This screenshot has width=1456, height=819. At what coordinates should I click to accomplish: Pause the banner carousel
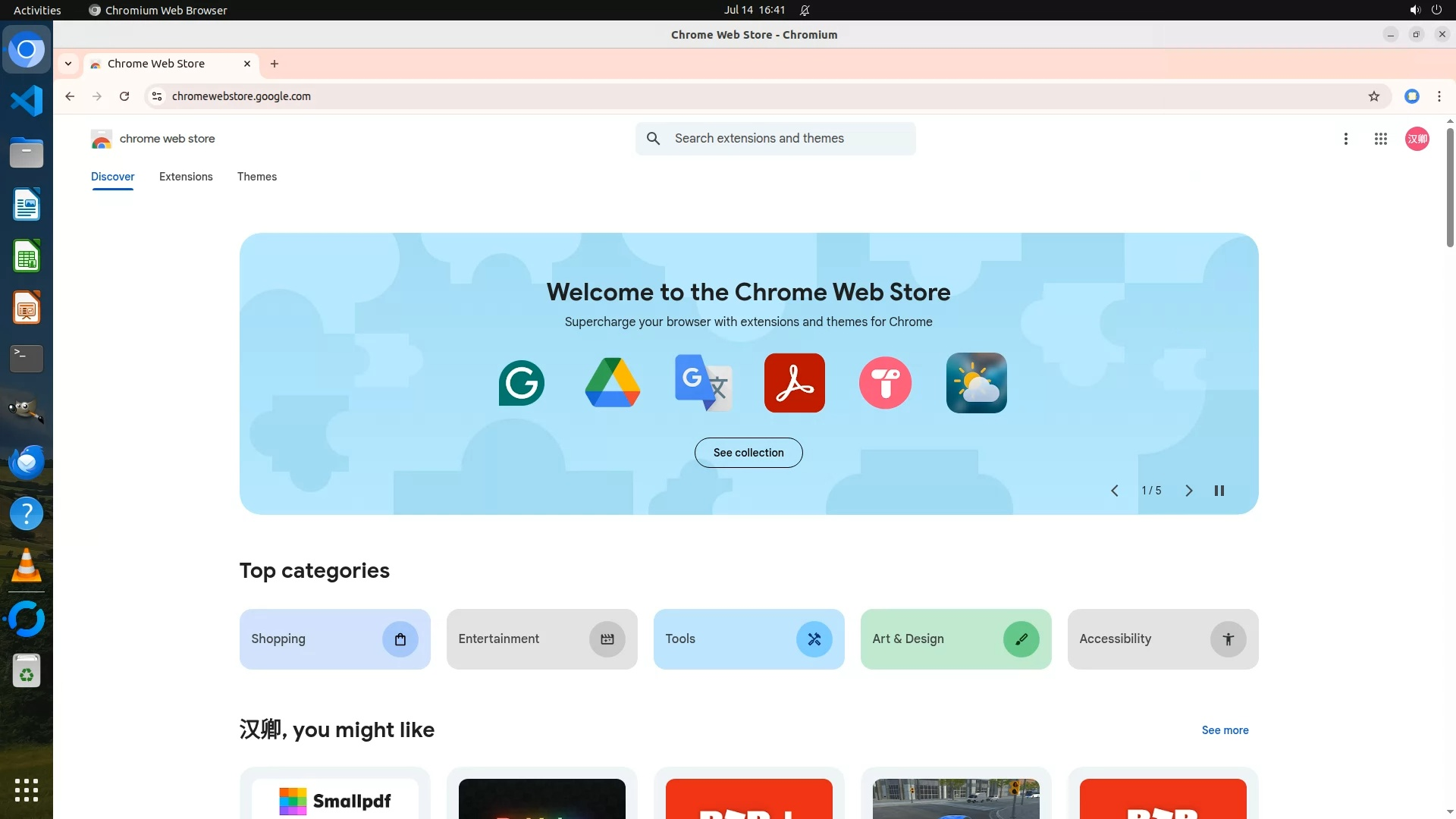click(x=1219, y=491)
